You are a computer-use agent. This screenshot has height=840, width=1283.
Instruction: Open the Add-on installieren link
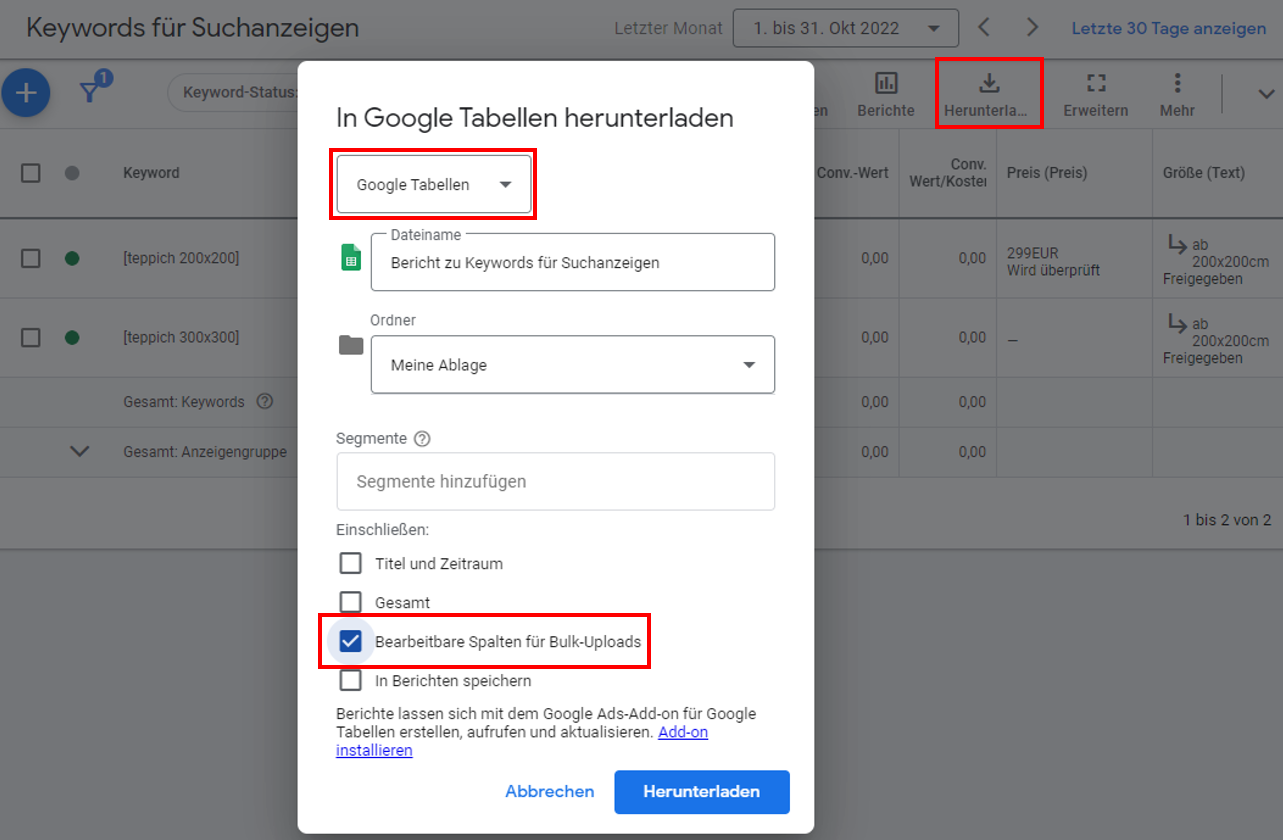tap(374, 750)
